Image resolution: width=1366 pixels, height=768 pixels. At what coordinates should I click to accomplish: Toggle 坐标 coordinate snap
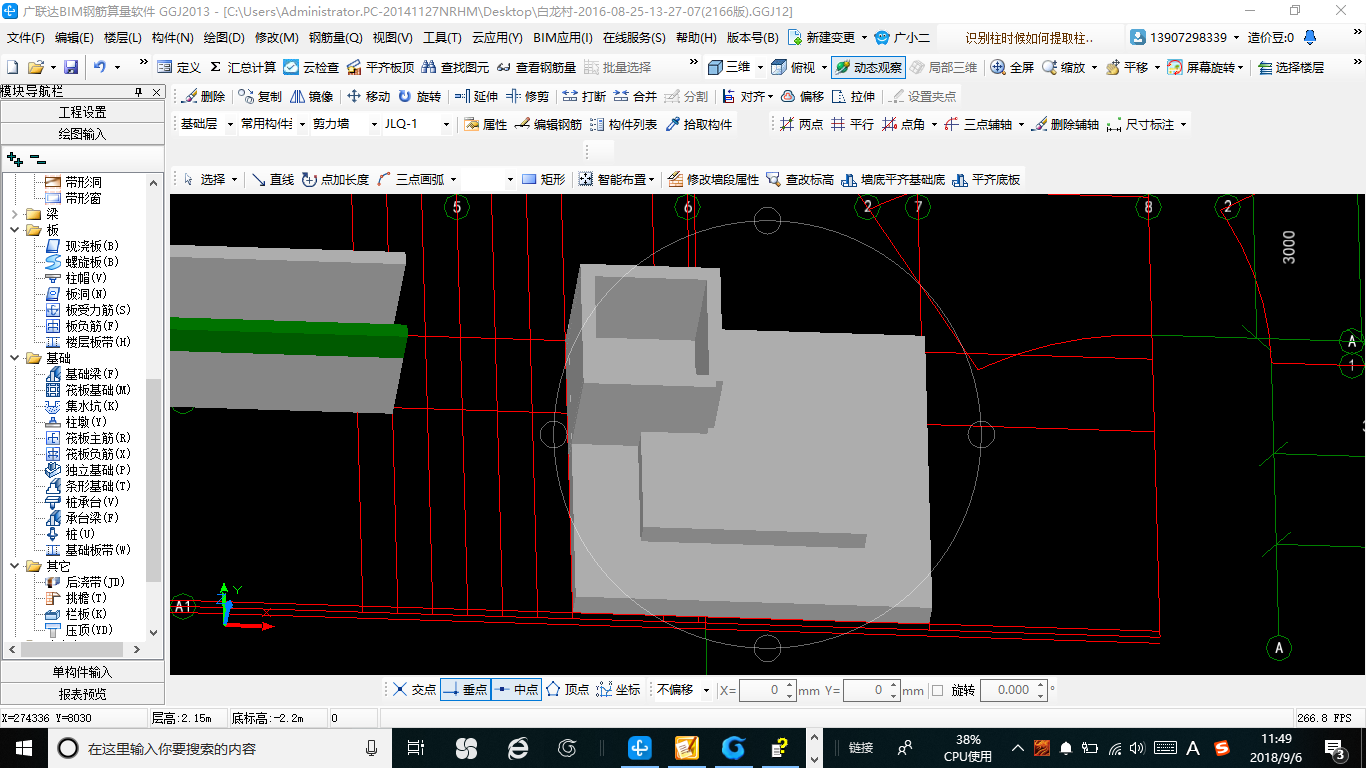point(618,690)
